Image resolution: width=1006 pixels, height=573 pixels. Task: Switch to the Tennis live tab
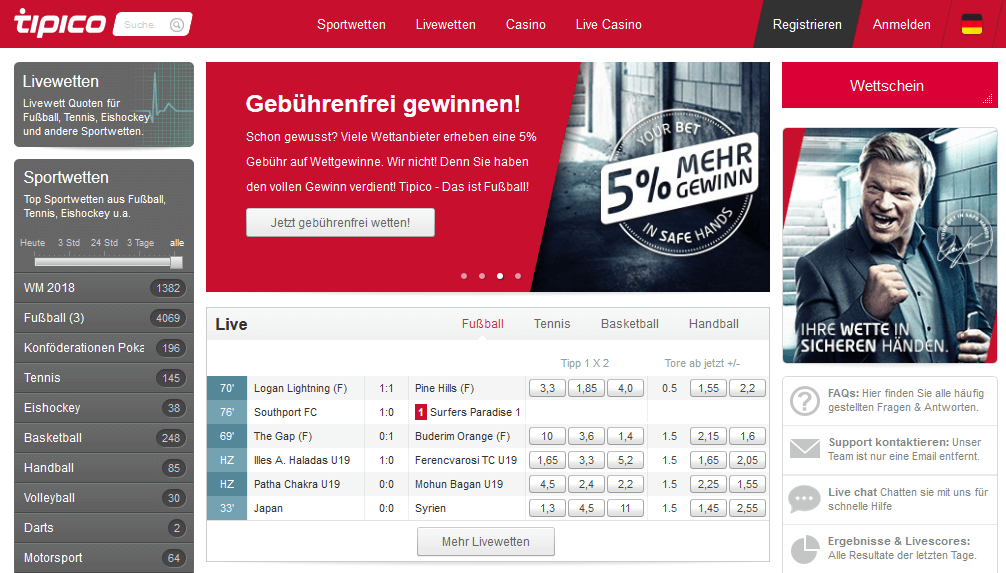pos(552,324)
